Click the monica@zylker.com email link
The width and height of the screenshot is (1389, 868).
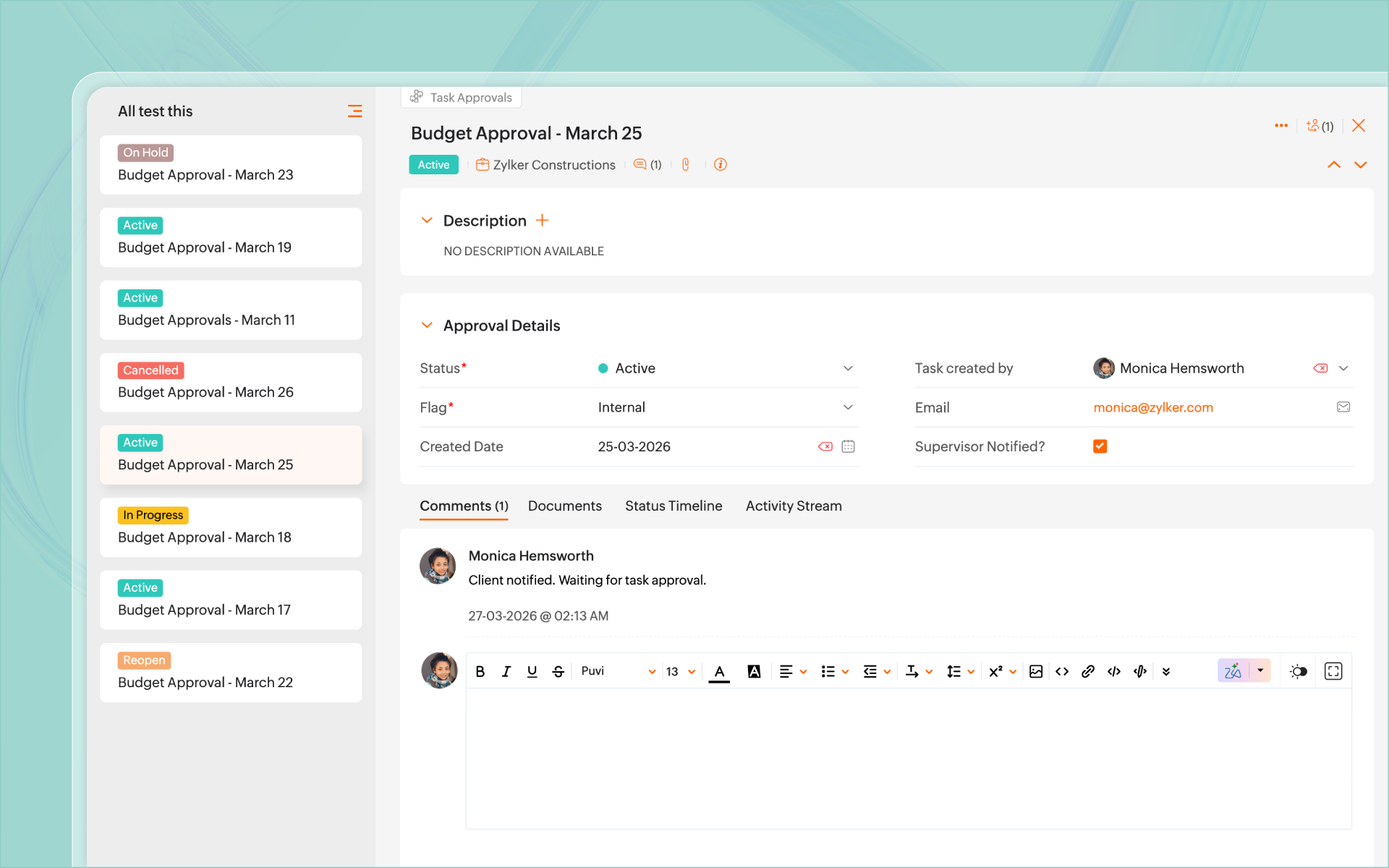tap(1153, 407)
